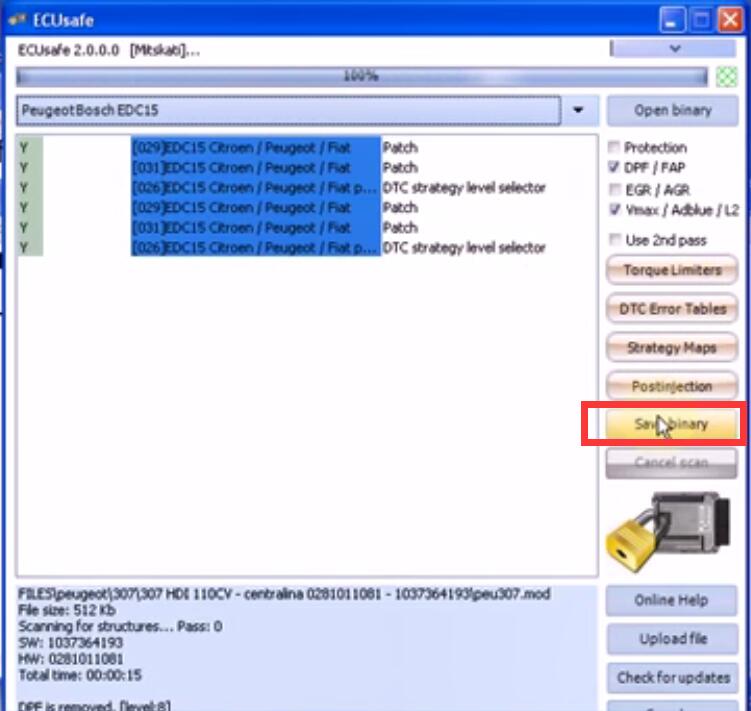Screen dimensions: 751x711
Task: Open Online Help
Action: click(x=671, y=600)
